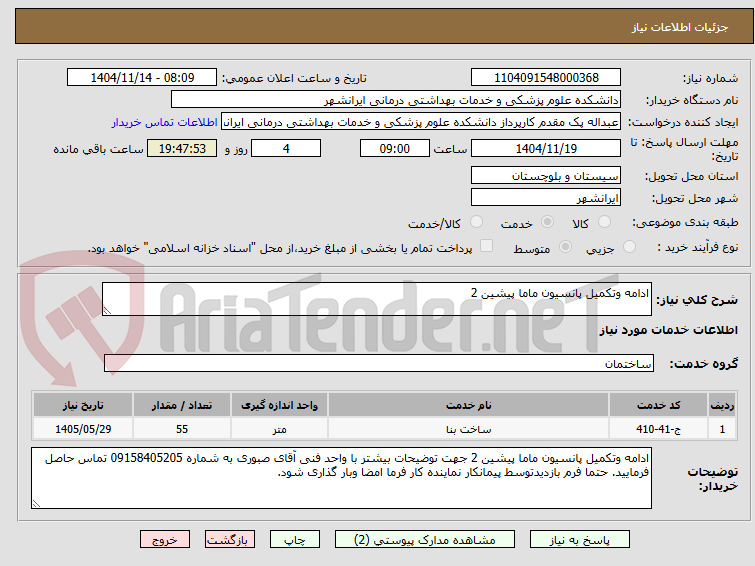
Task: Click the quantity cell 55
Action: pos(182,429)
